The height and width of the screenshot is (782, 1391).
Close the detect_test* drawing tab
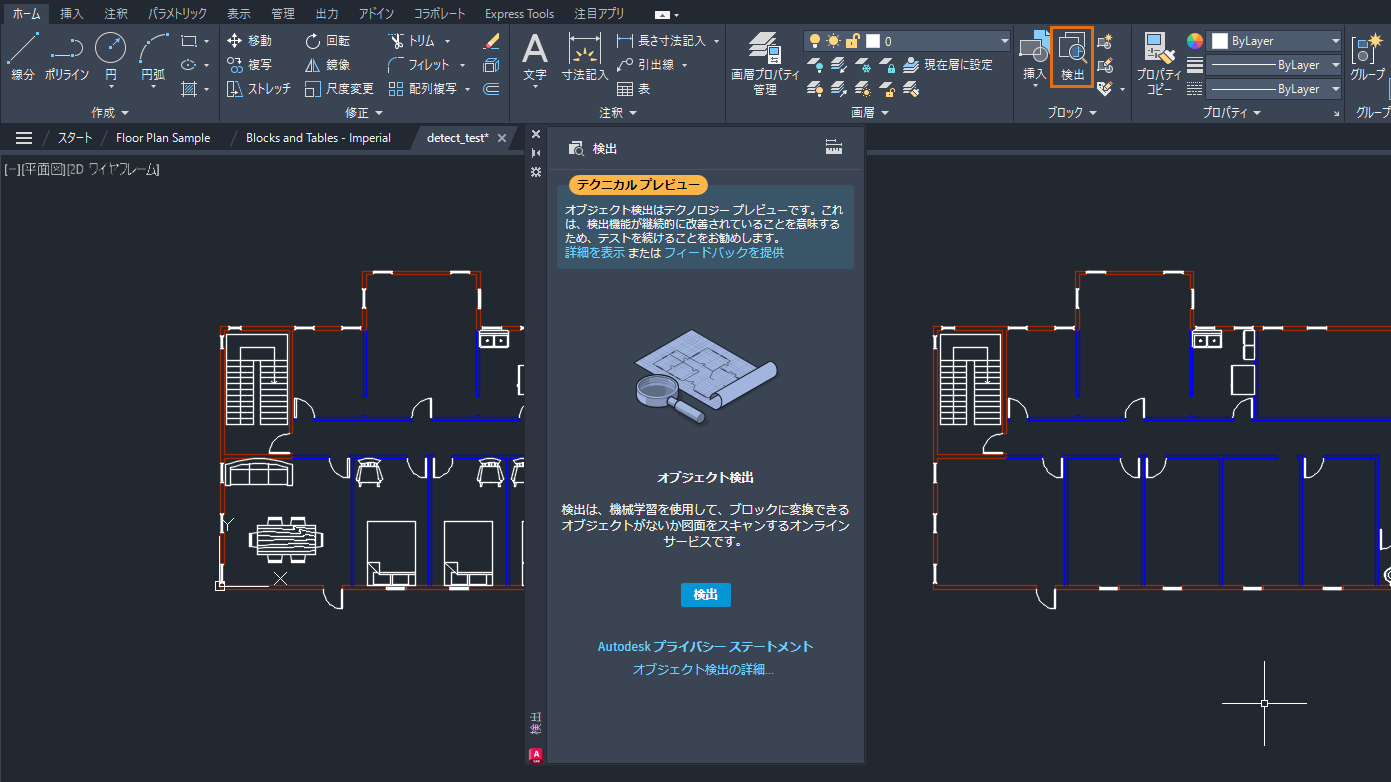502,138
